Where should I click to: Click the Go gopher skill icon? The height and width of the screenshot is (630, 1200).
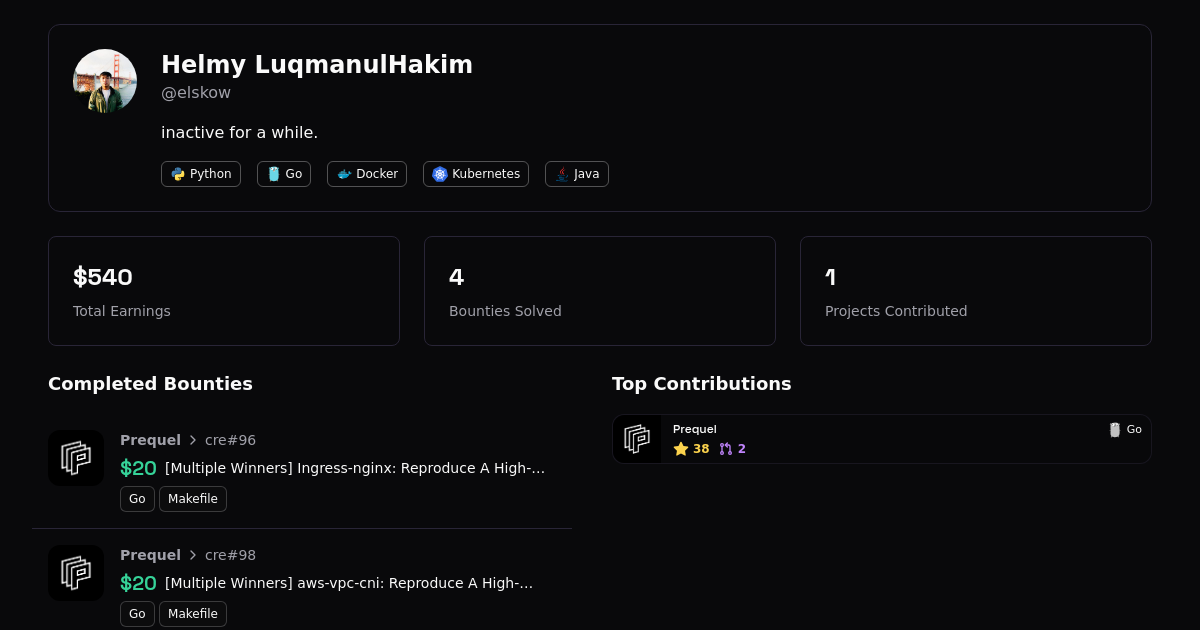pos(273,174)
